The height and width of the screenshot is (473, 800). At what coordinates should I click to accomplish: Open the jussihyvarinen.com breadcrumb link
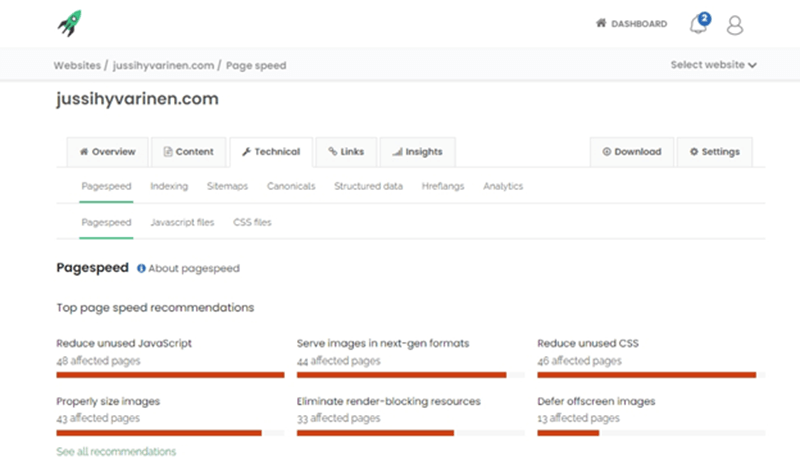pos(163,65)
